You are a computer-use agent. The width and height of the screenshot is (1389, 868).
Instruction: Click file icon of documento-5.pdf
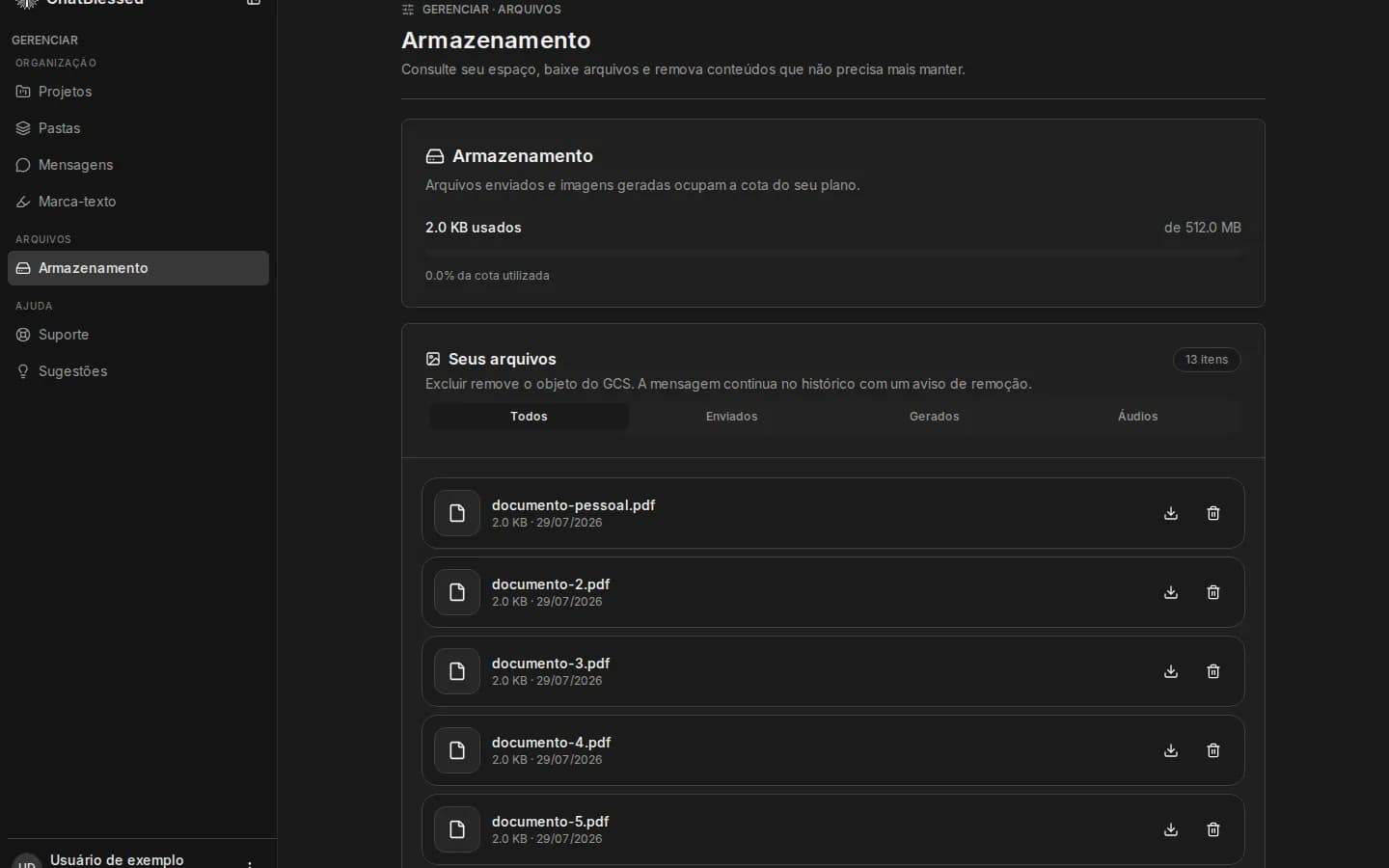point(457,829)
